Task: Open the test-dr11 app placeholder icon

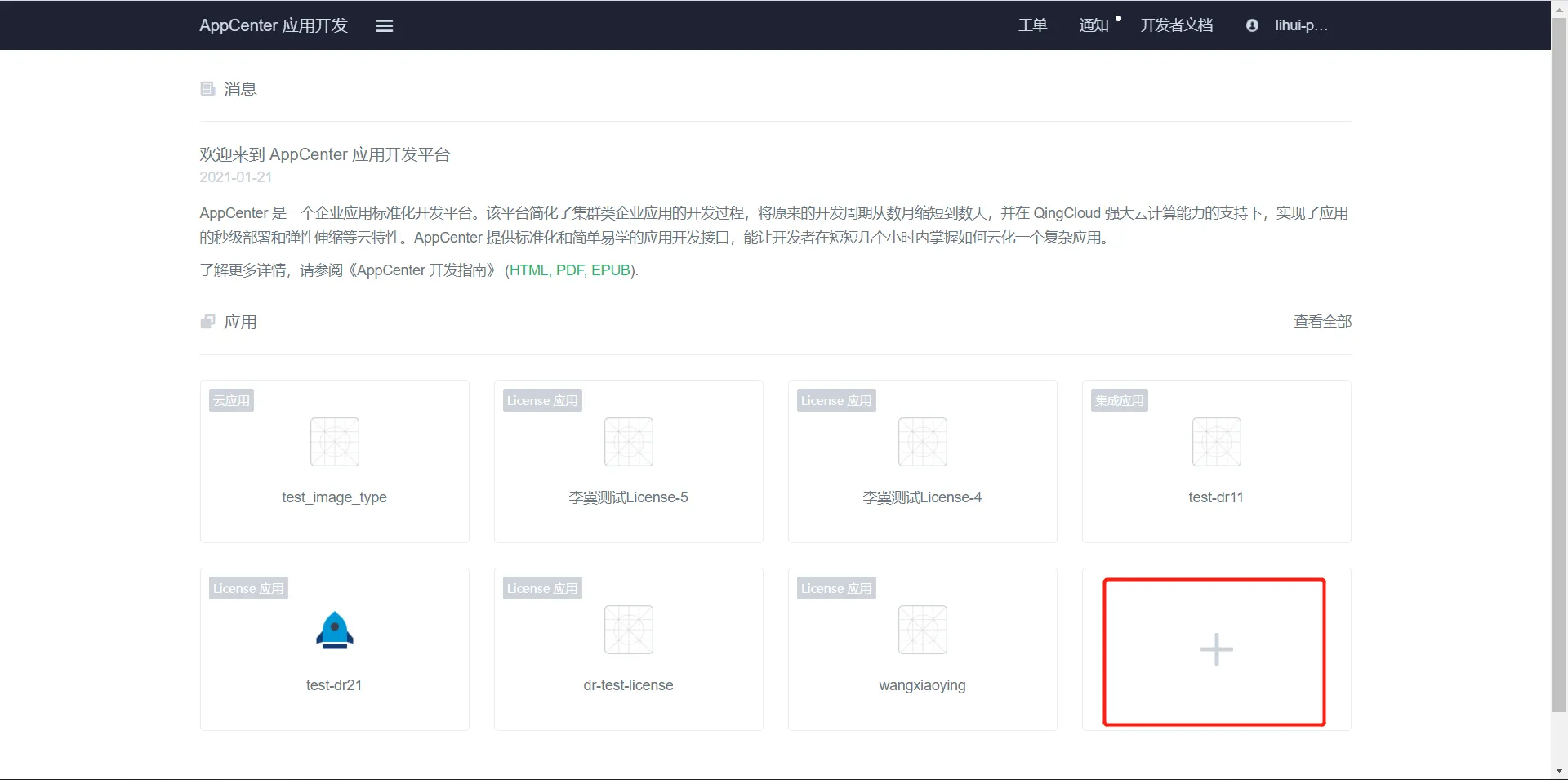Action: pos(1217,442)
